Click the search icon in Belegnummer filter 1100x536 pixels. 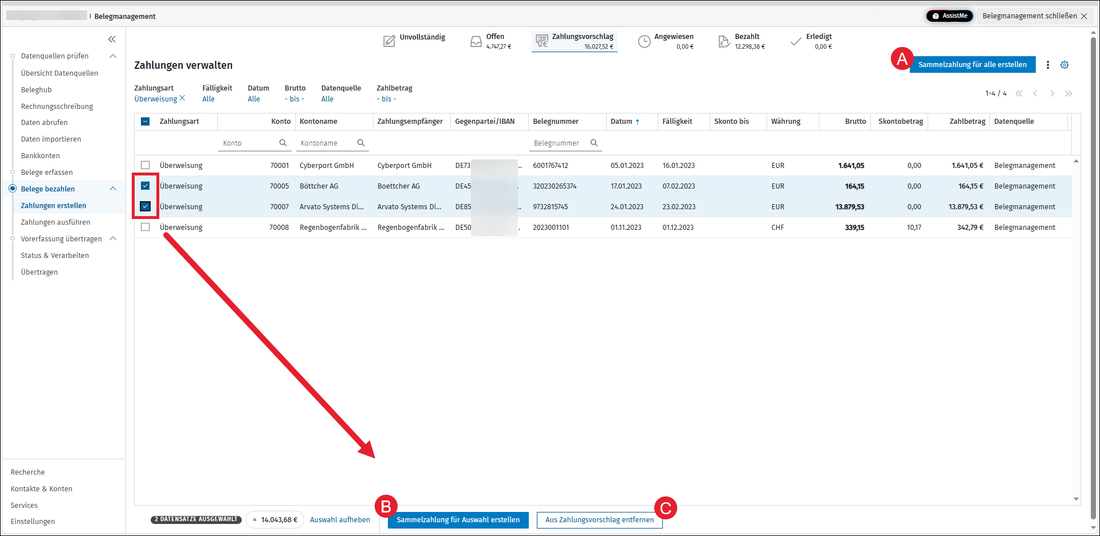tap(594, 142)
